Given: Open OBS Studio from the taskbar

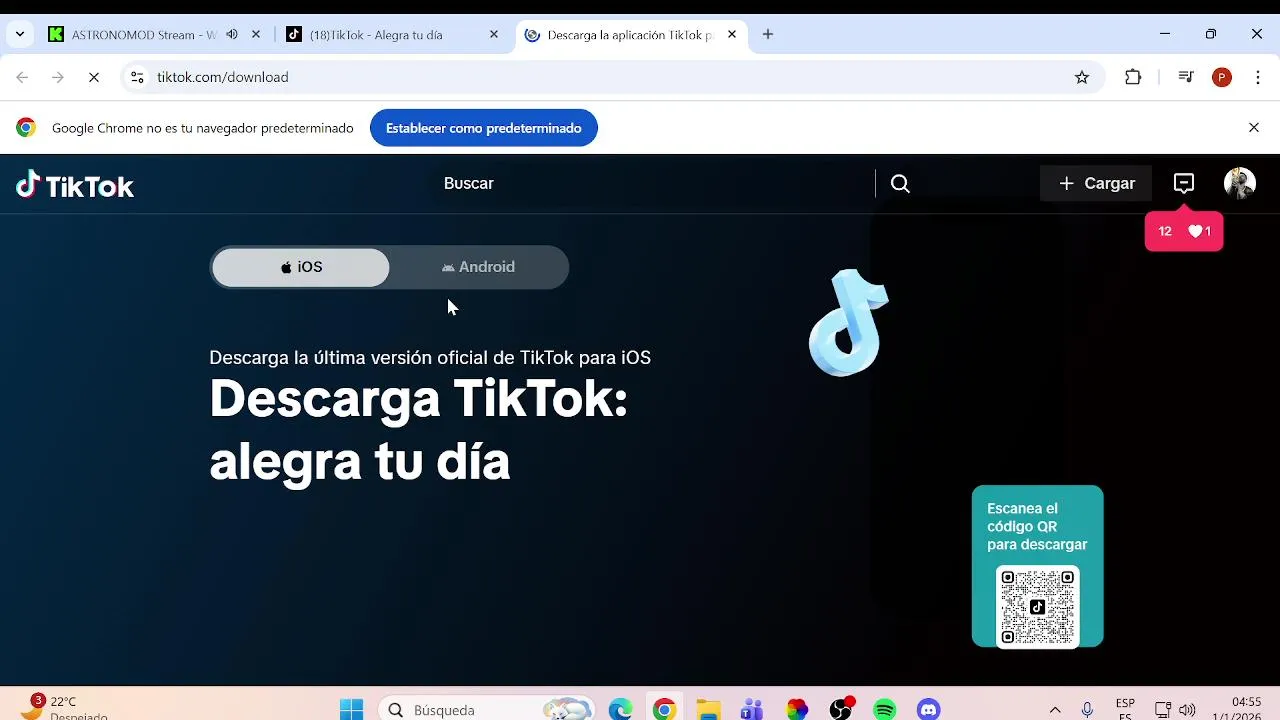Looking at the screenshot, I should pyautogui.click(x=842, y=709).
